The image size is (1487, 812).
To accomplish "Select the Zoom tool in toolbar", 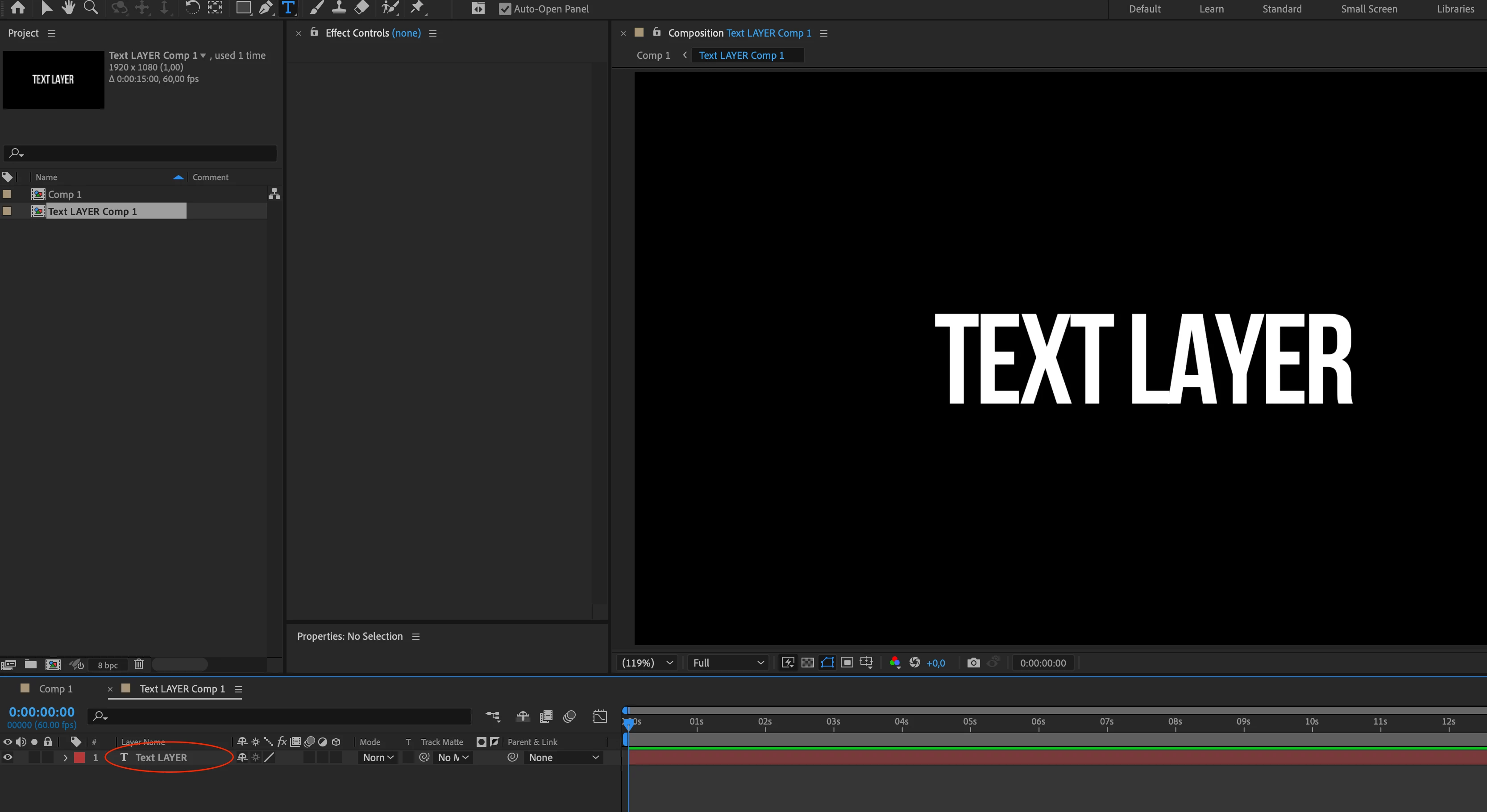I will pos(91,8).
